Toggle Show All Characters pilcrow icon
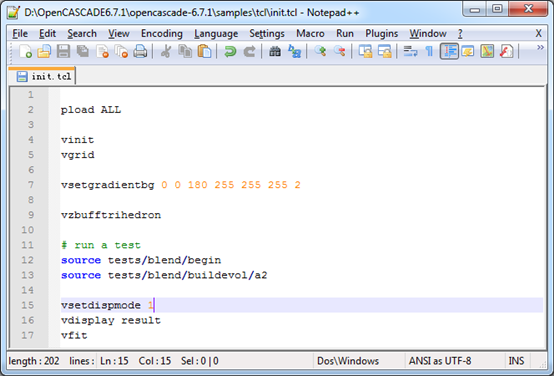This screenshot has height=376, width=554. (x=429, y=51)
